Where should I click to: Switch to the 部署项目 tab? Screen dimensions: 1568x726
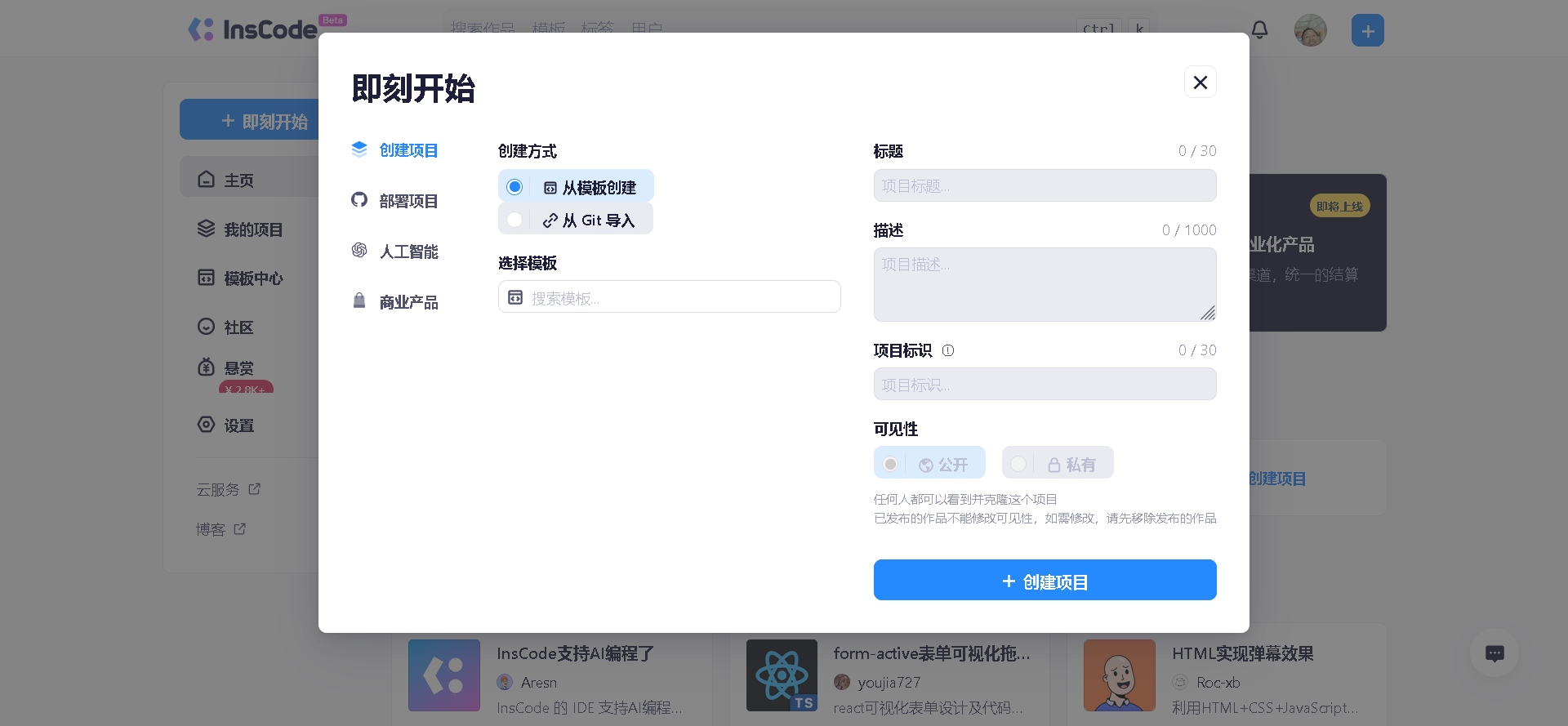(395, 201)
